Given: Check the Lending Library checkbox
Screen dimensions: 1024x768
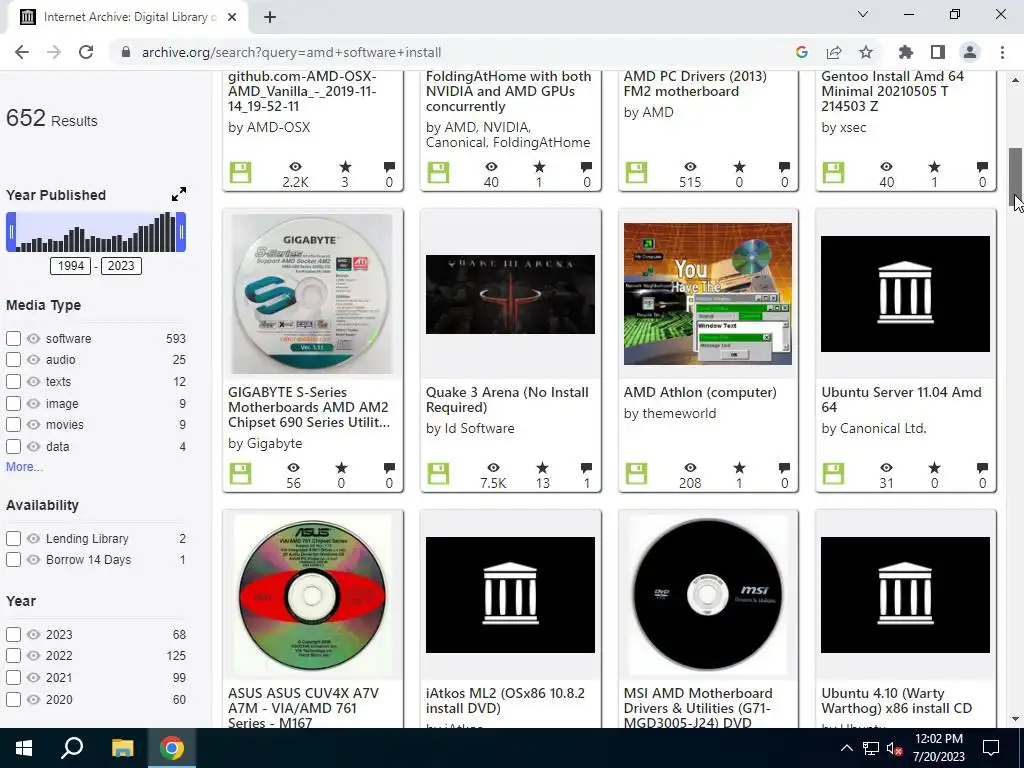Looking at the screenshot, I should 13,539.
